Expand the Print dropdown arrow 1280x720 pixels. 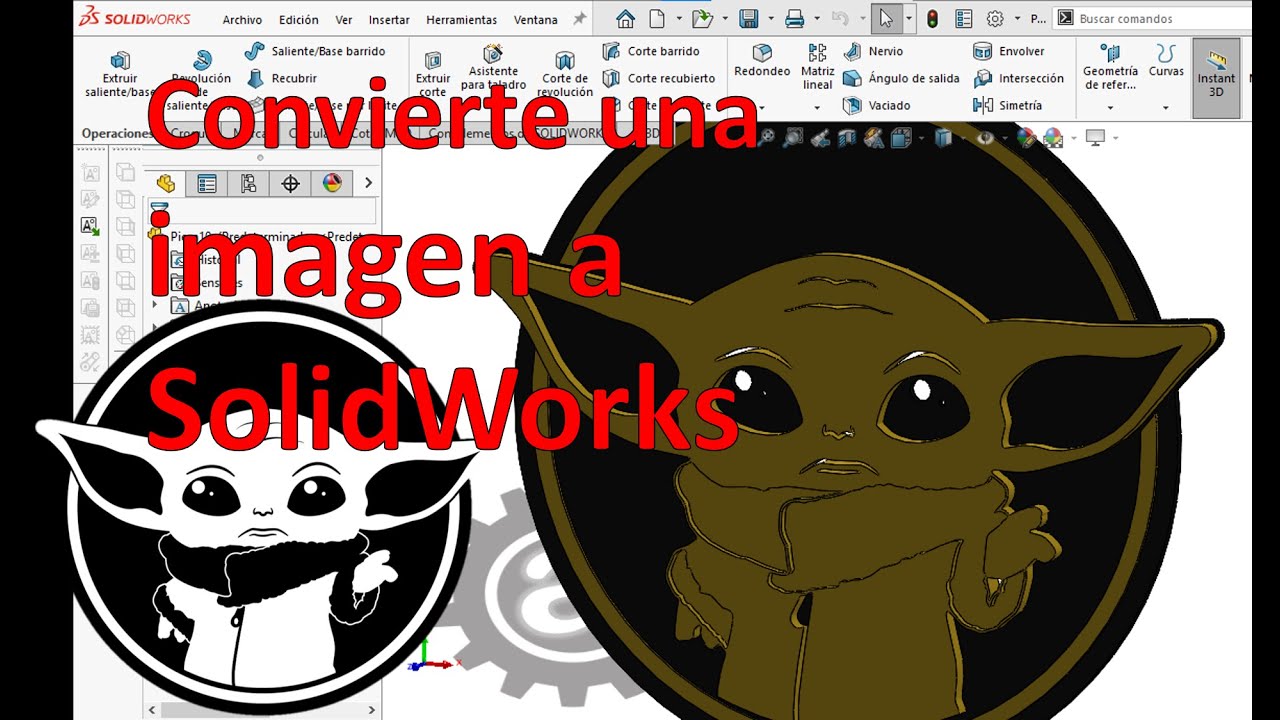(x=816, y=19)
